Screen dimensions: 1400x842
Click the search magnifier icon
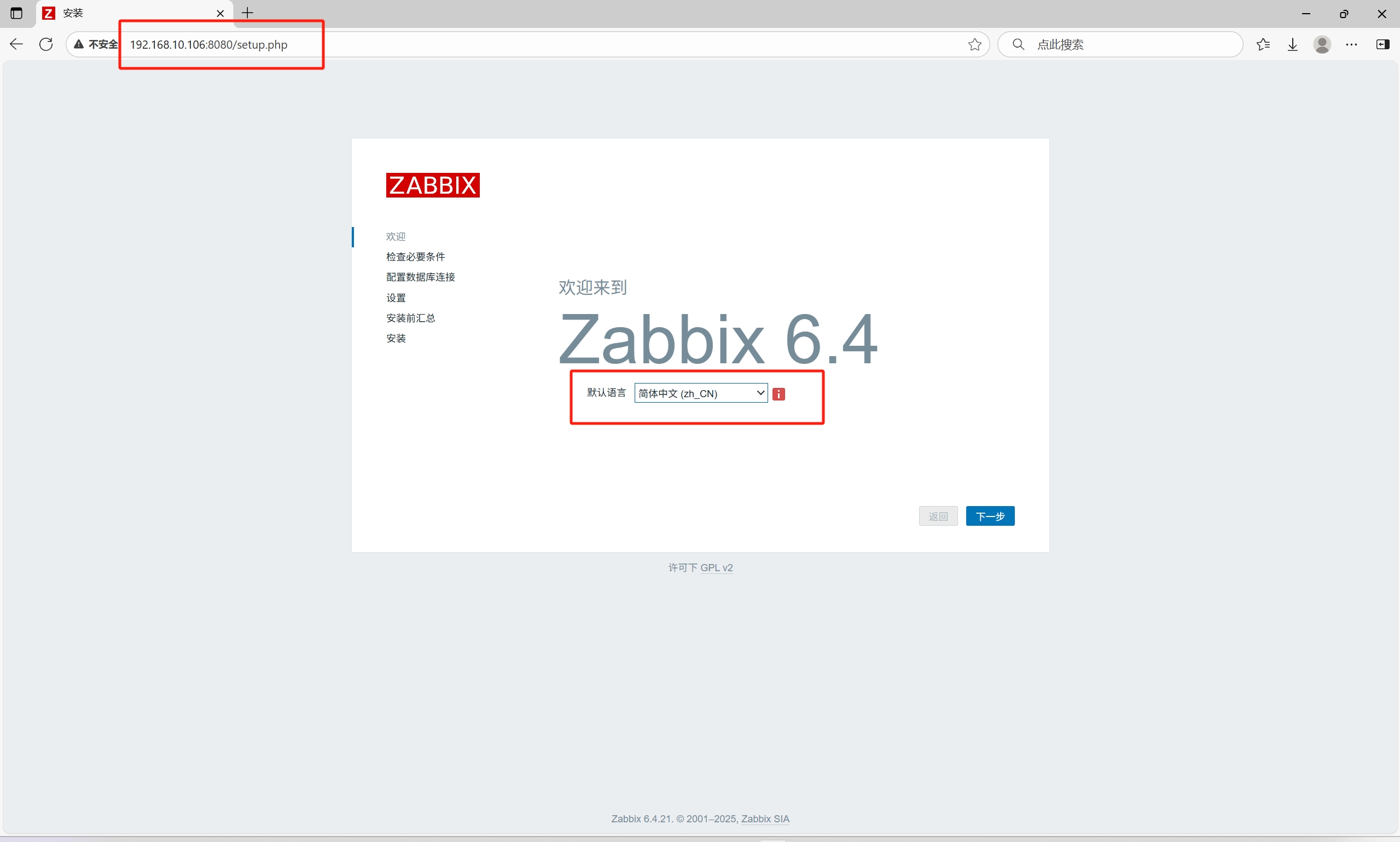[x=1018, y=44]
